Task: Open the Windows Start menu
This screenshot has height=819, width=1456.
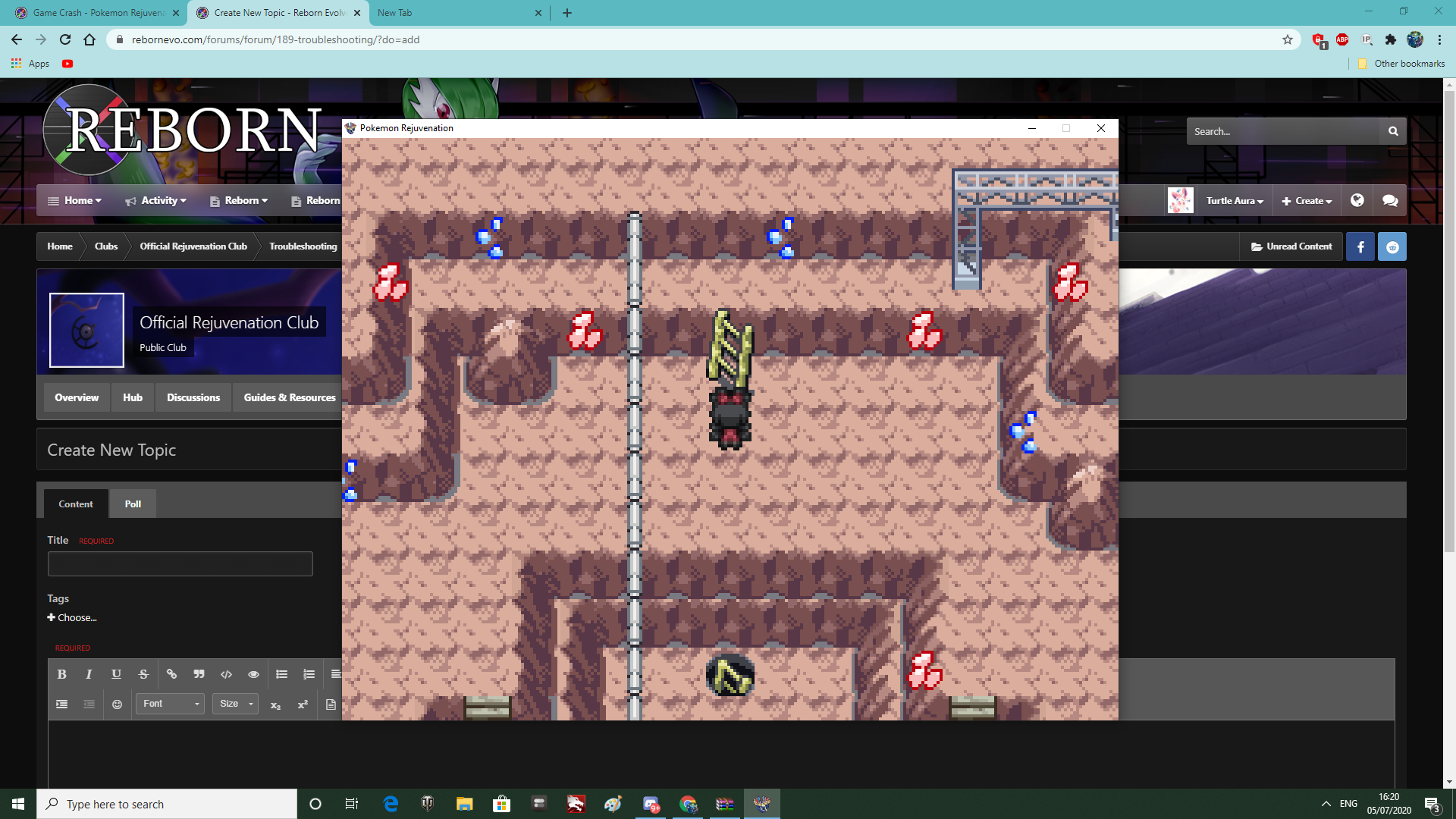Action: click(x=18, y=804)
